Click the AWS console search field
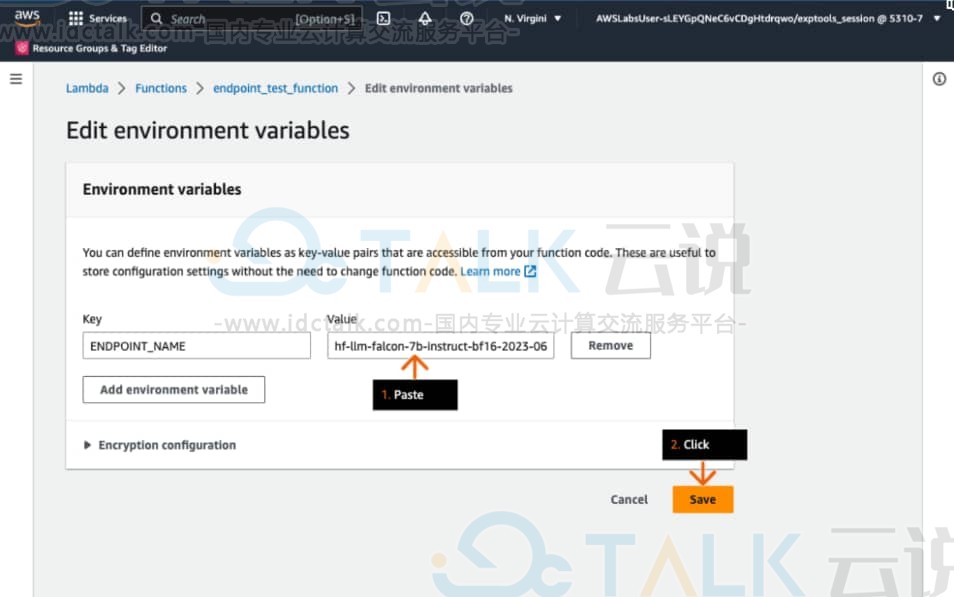Image resolution: width=954 pixels, height=597 pixels. click(x=252, y=19)
